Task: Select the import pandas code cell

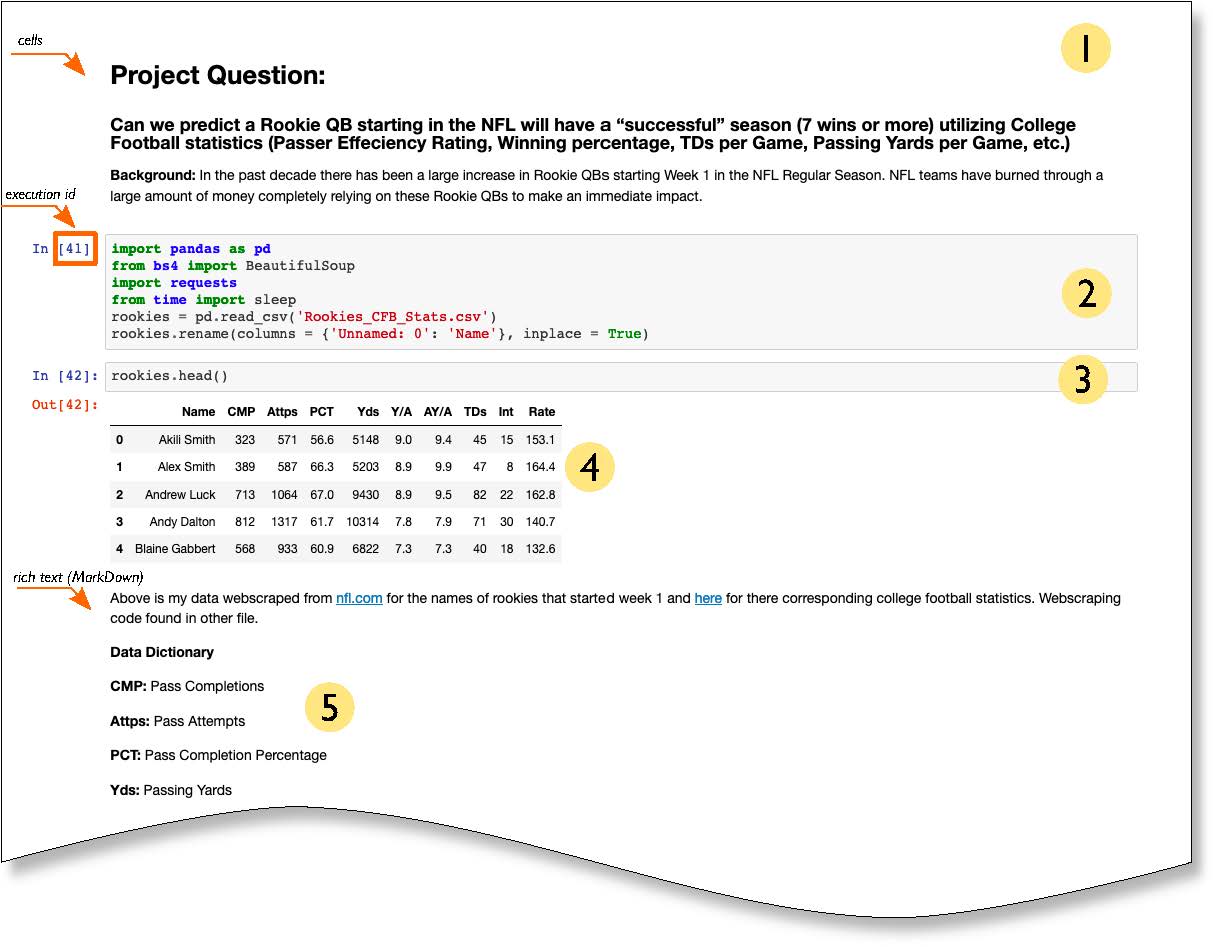Action: click(x=621, y=291)
